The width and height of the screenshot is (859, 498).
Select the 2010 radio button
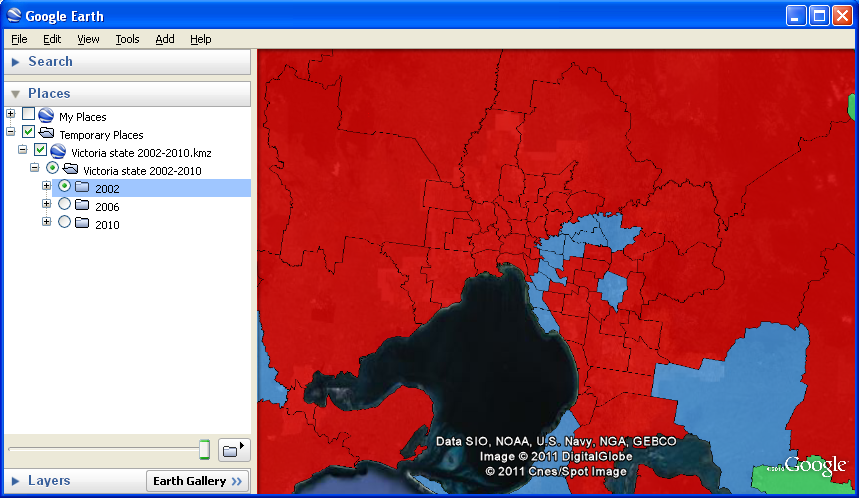pyautogui.click(x=65, y=222)
